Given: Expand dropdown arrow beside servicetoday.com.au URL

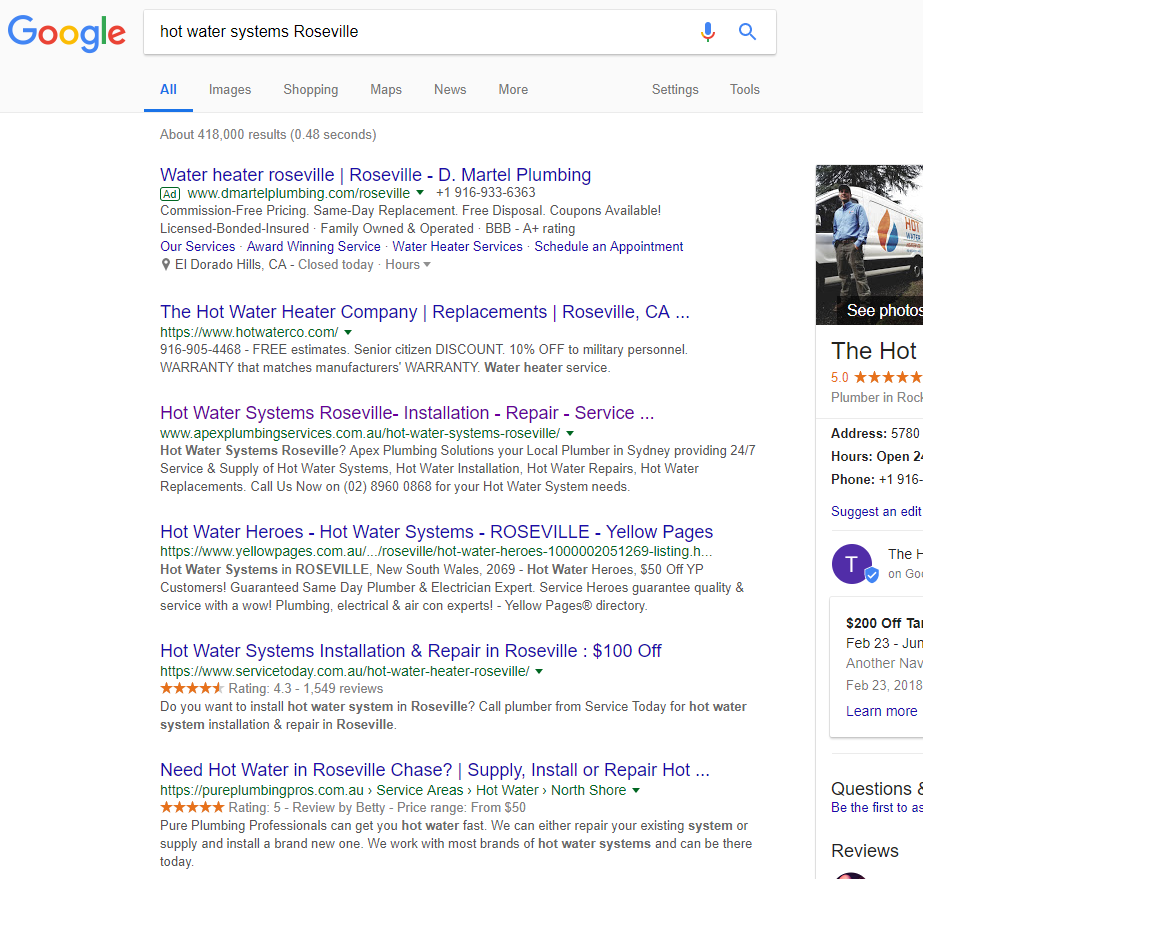Looking at the screenshot, I should 539,672.
